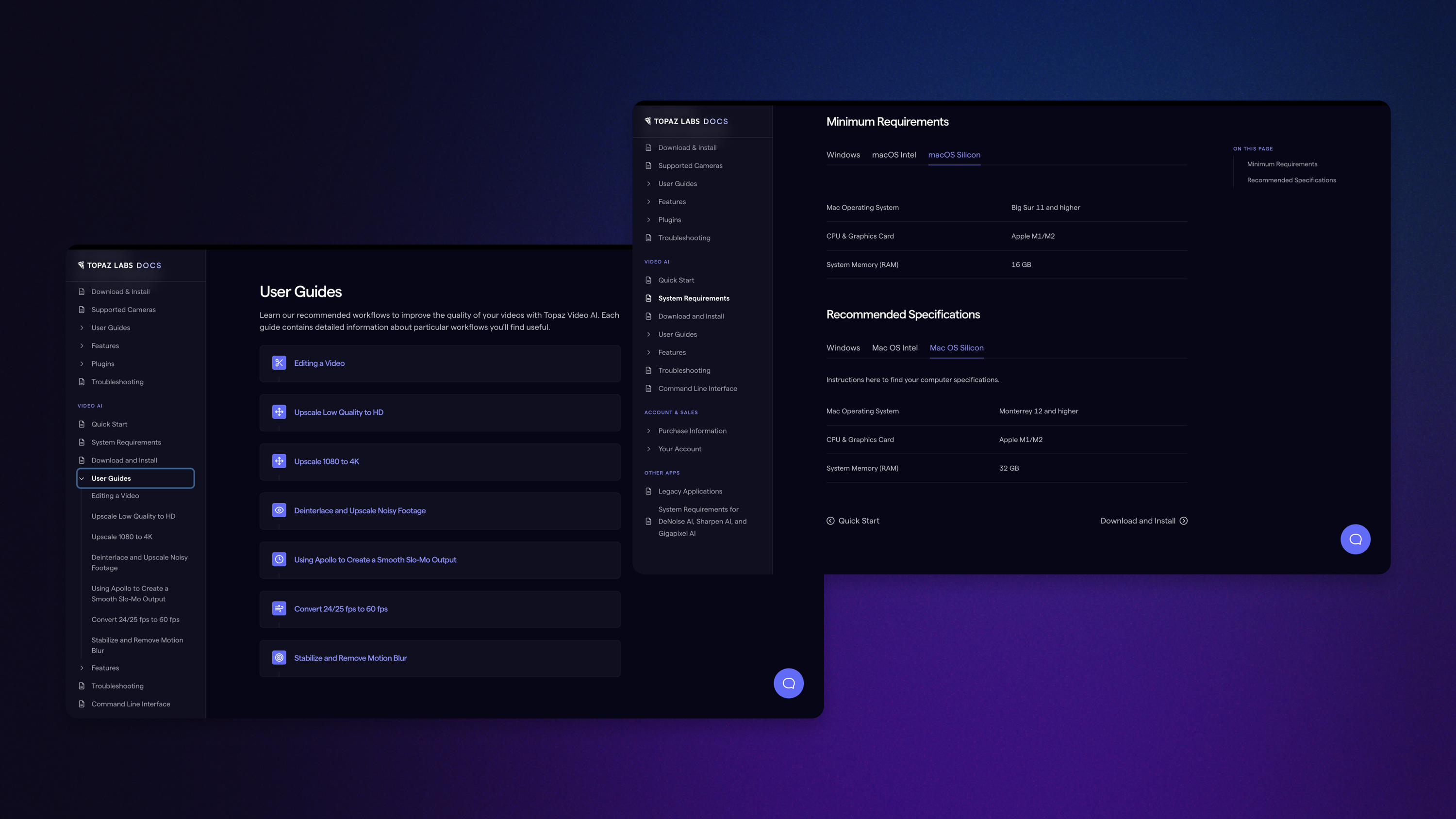Viewport: 1456px width, 819px height.
Task: Open the chat bubble in the User Guides window
Action: (789, 683)
